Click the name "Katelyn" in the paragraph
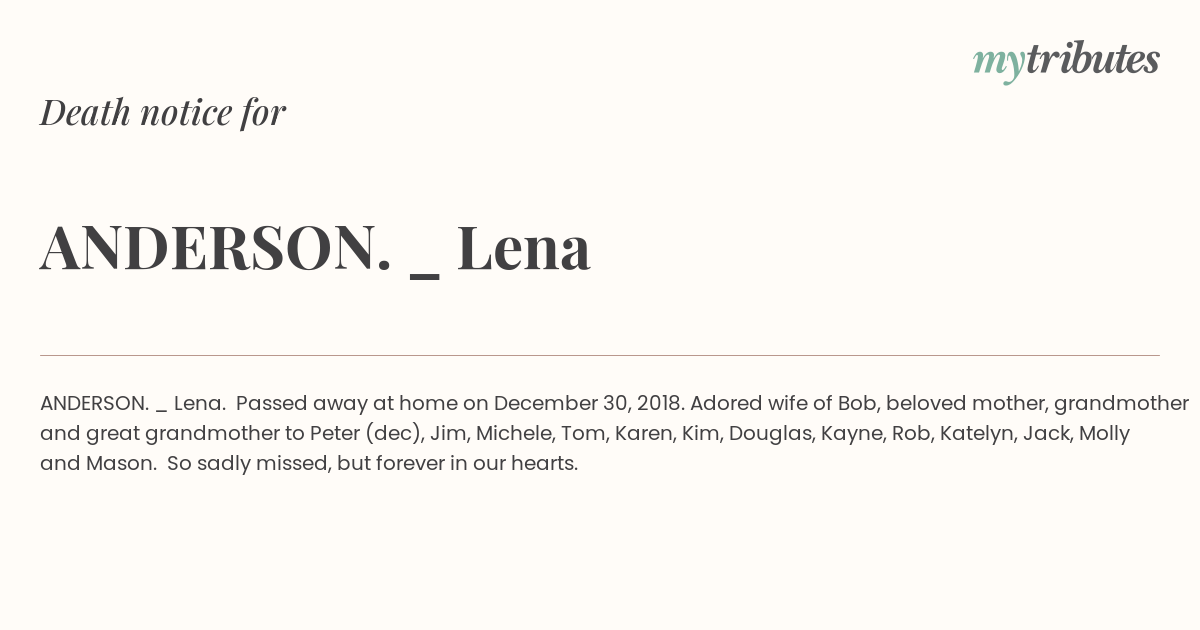 (x=977, y=434)
